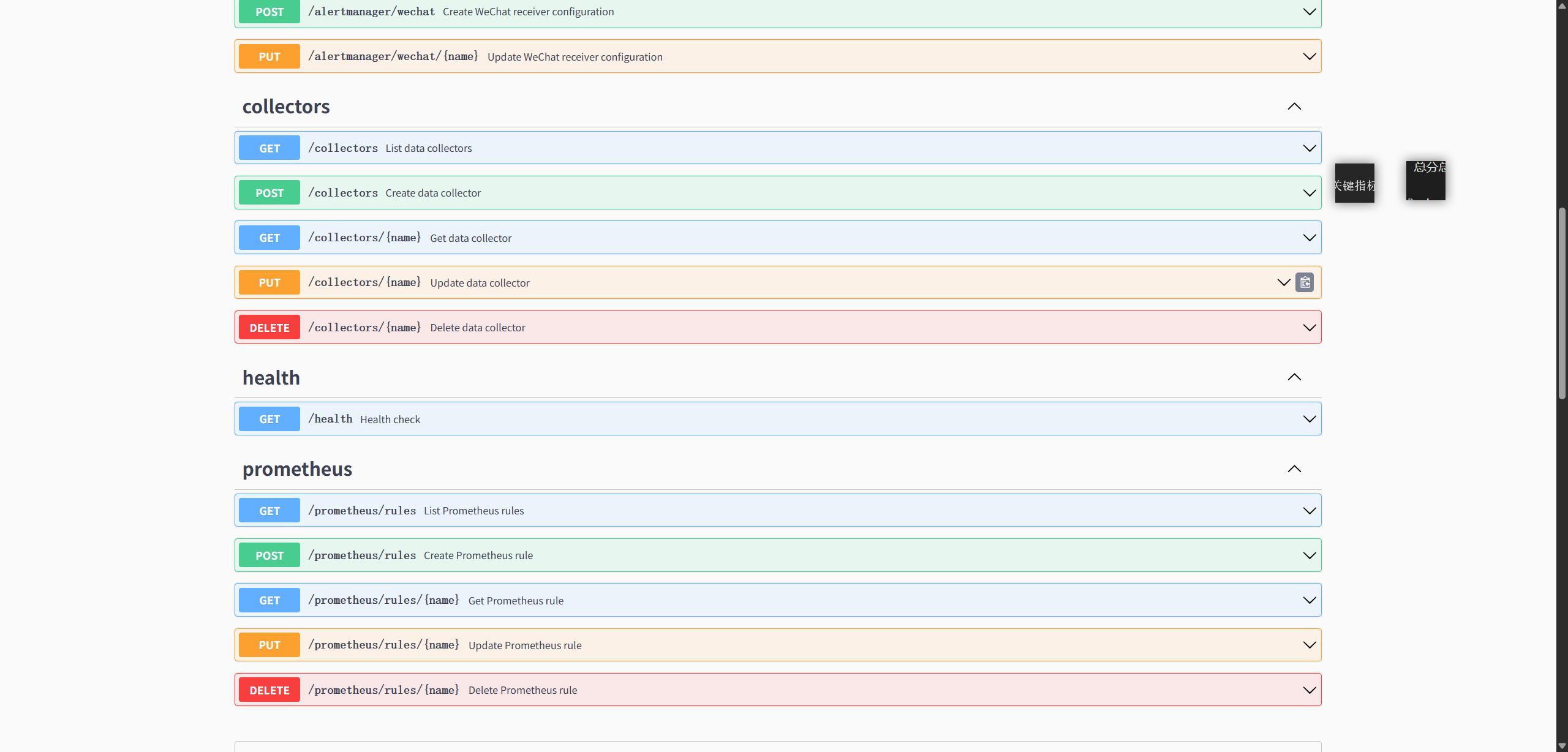Screen dimensions: 1568x752
Task: Click 'Delete Prometheus rule' description
Action: 523,690
